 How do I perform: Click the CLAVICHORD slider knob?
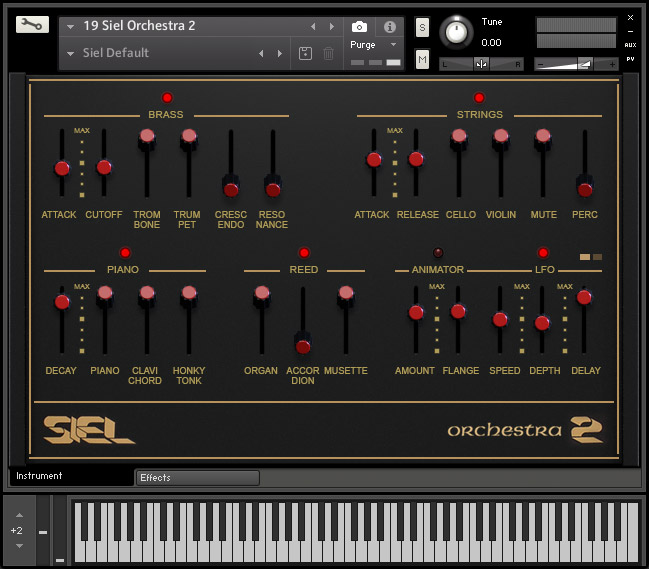(x=147, y=293)
